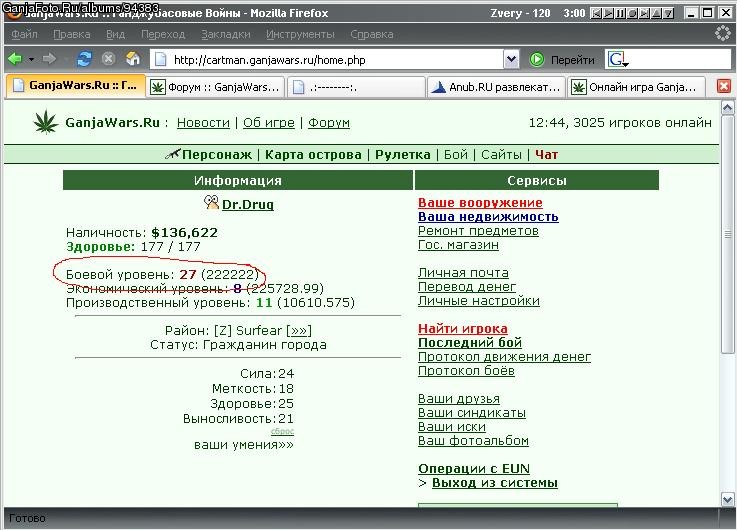Open the Ваша недвижимость link
Screen dimensions: 737x530
(488, 217)
